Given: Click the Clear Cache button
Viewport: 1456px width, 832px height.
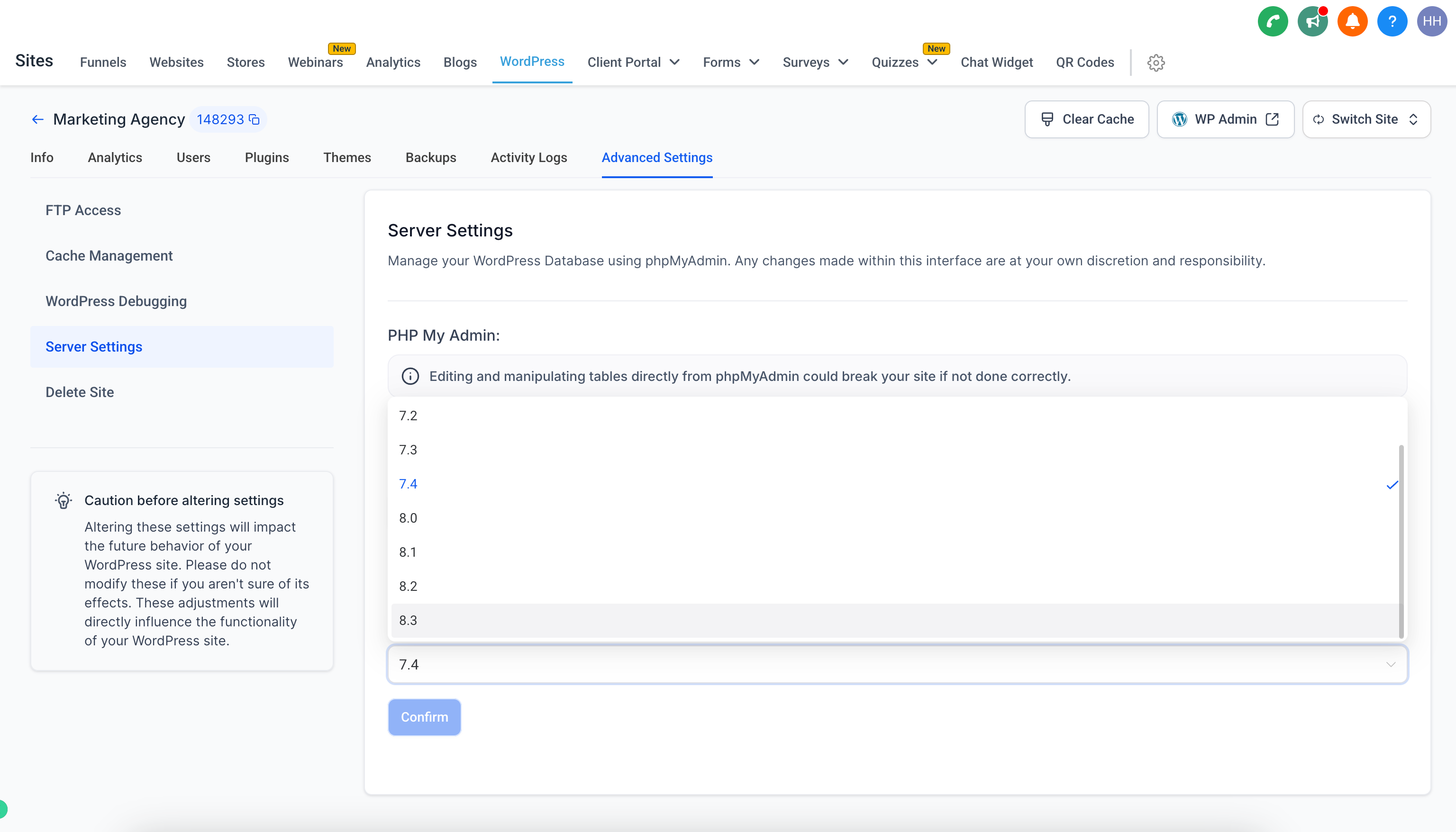Looking at the screenshot, I should click(x=1086, y=119).
